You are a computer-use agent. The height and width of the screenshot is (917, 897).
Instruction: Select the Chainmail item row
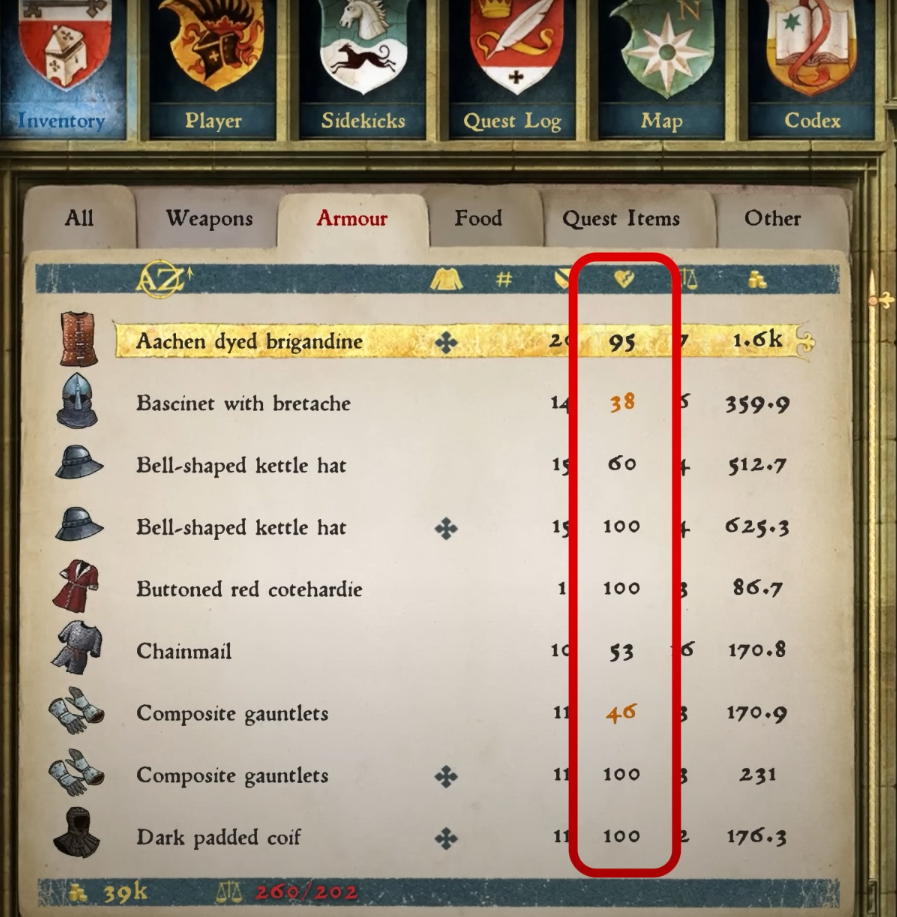[433, 651]
